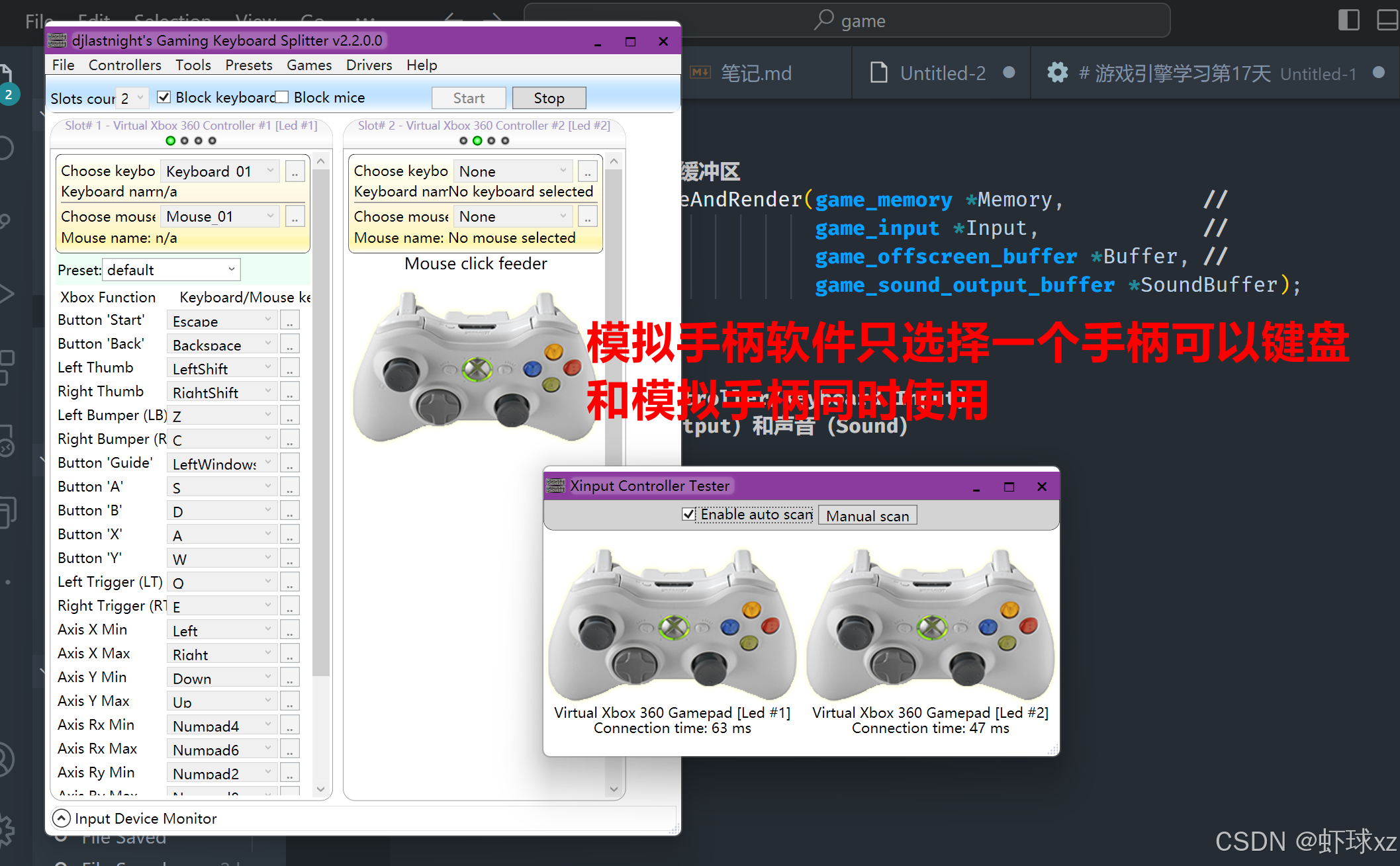The width and height of the screenshot is (1400, 866).
Task: Click the '..' key-detect button for Left Bumper
Action: [x=289, y=416]
